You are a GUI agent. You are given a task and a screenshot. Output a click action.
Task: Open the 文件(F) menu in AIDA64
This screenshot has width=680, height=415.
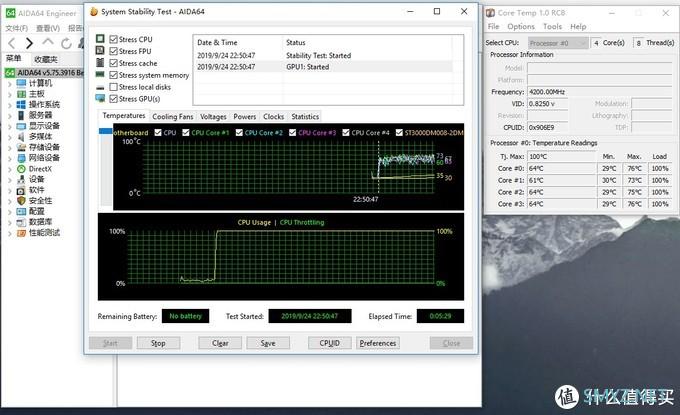[16, 28]
